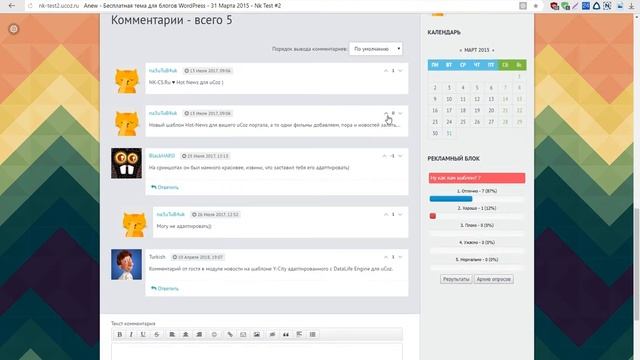The width and height of the screenshot is (640, 360).
Task: Open the red shield browser extension
Action: point(554,6)
